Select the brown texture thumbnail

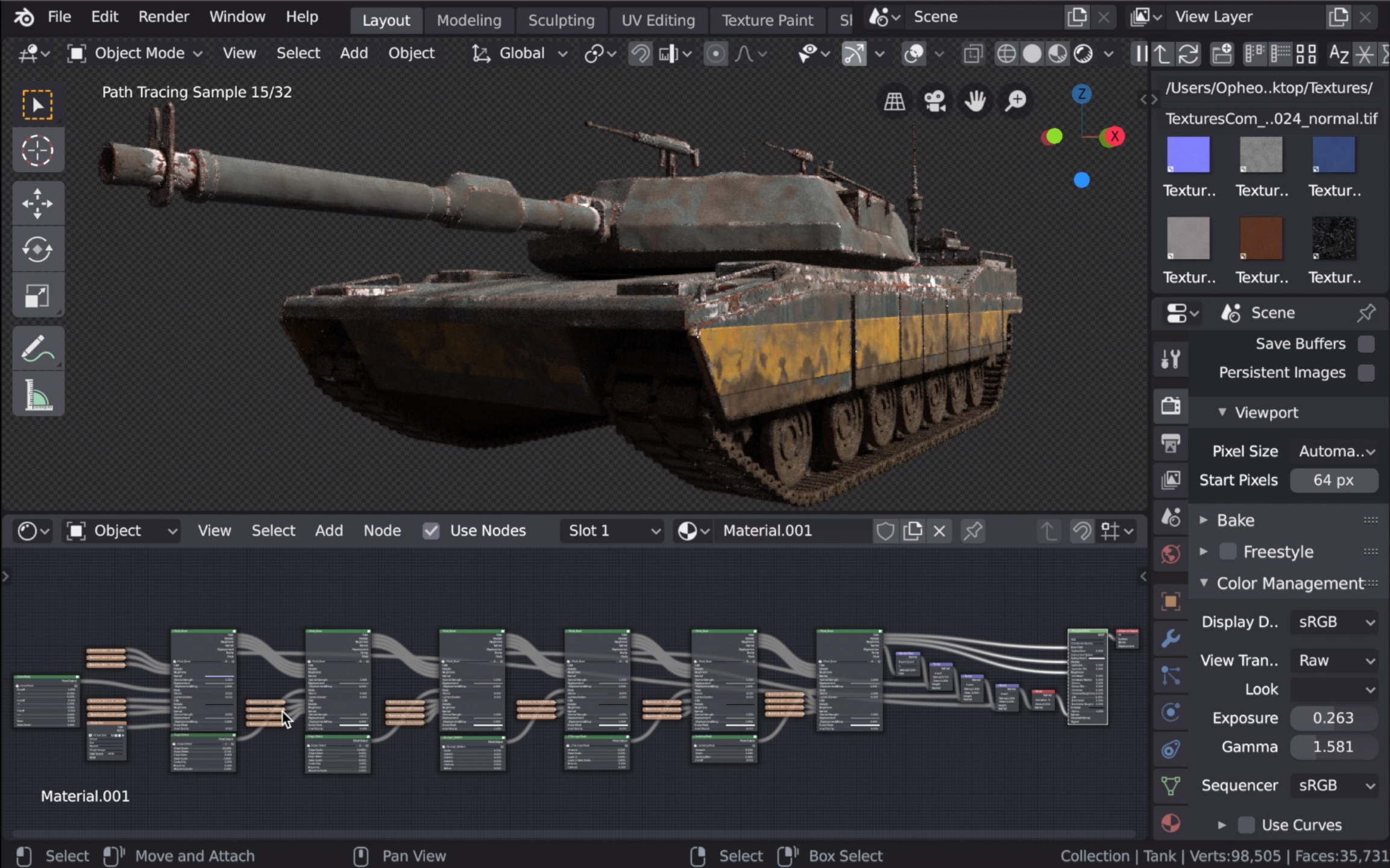1260,239
